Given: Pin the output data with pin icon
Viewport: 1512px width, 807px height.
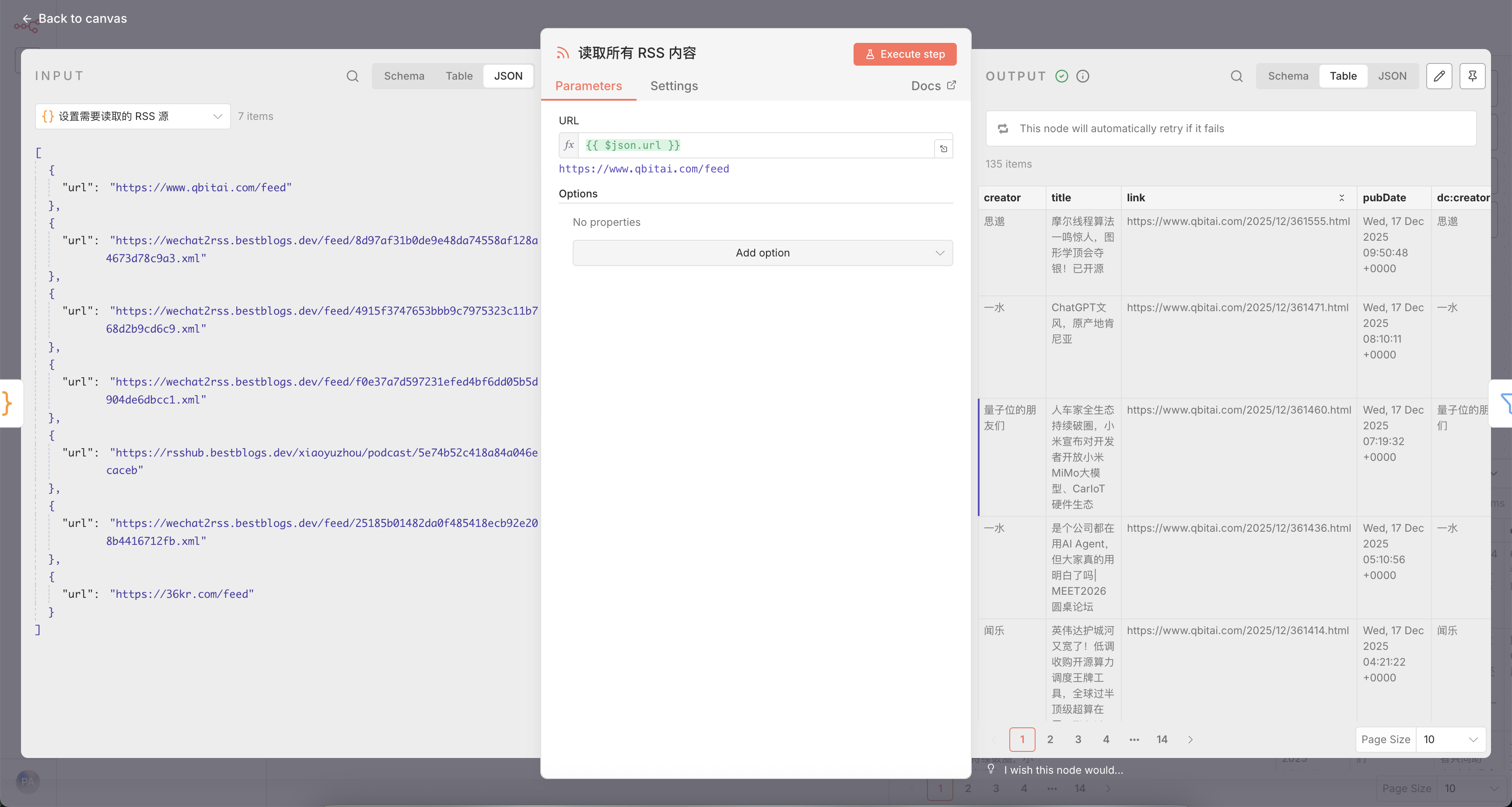Looking at the screenshot, I should click(x=1472, y=76).
